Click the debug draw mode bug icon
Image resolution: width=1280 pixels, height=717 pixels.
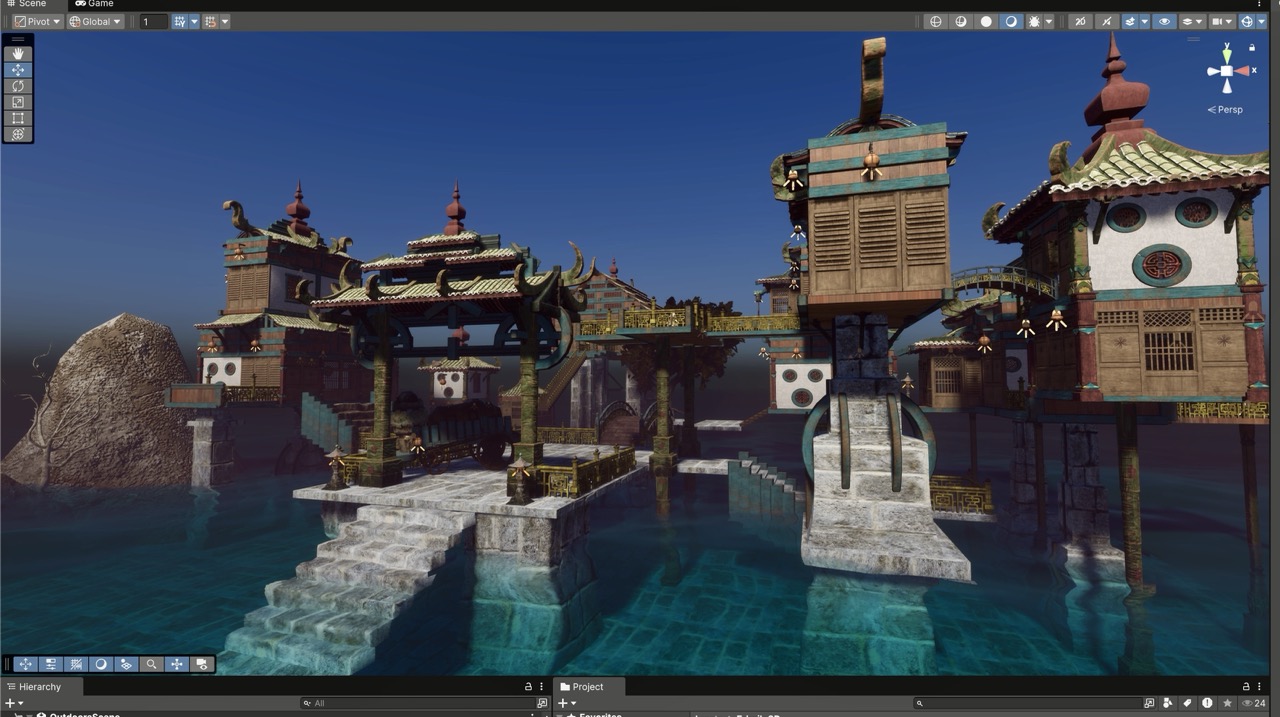point(1034,21)
